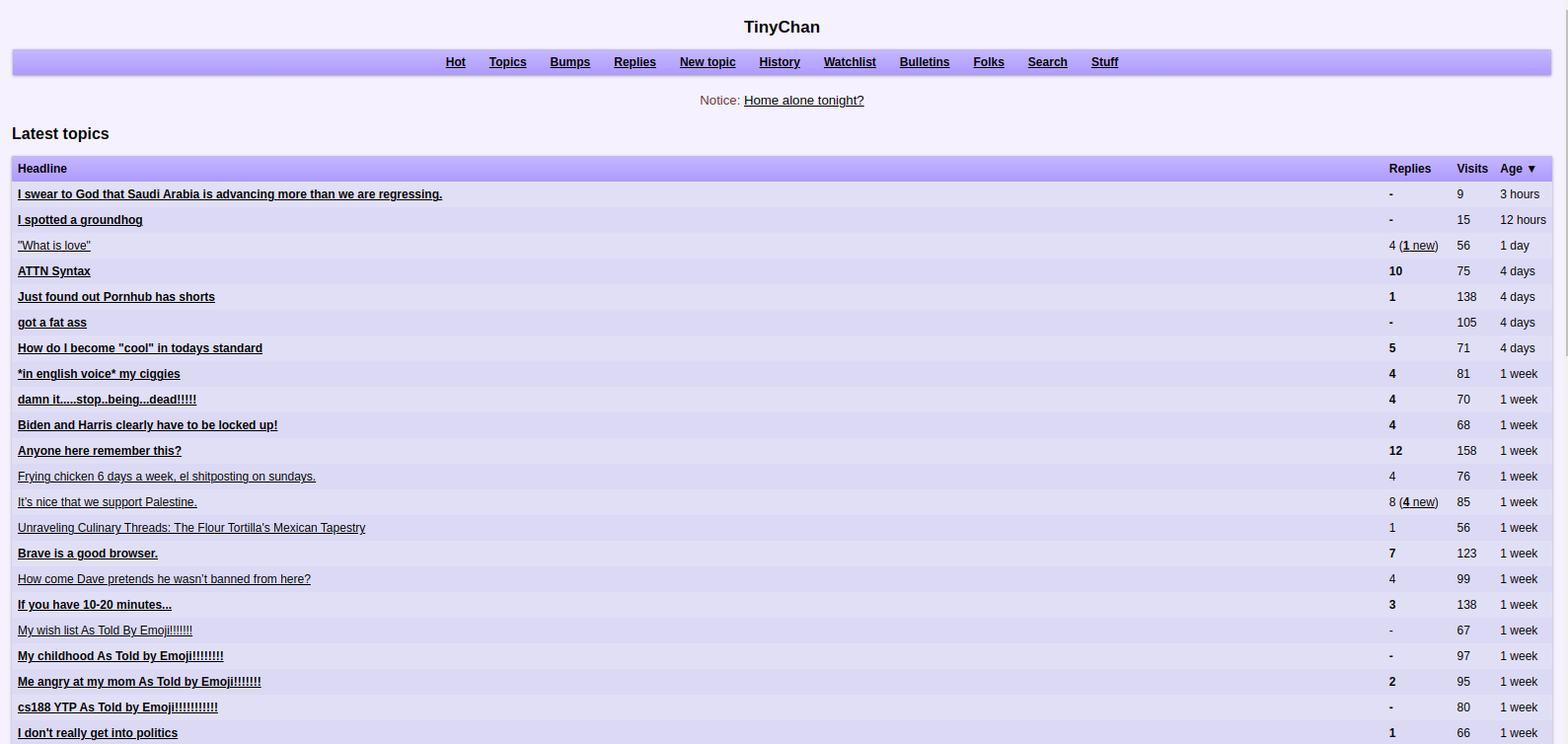Start a New topic
Image resolution: width=1568 pixels, height=744 pixels.
coord(707,62)
